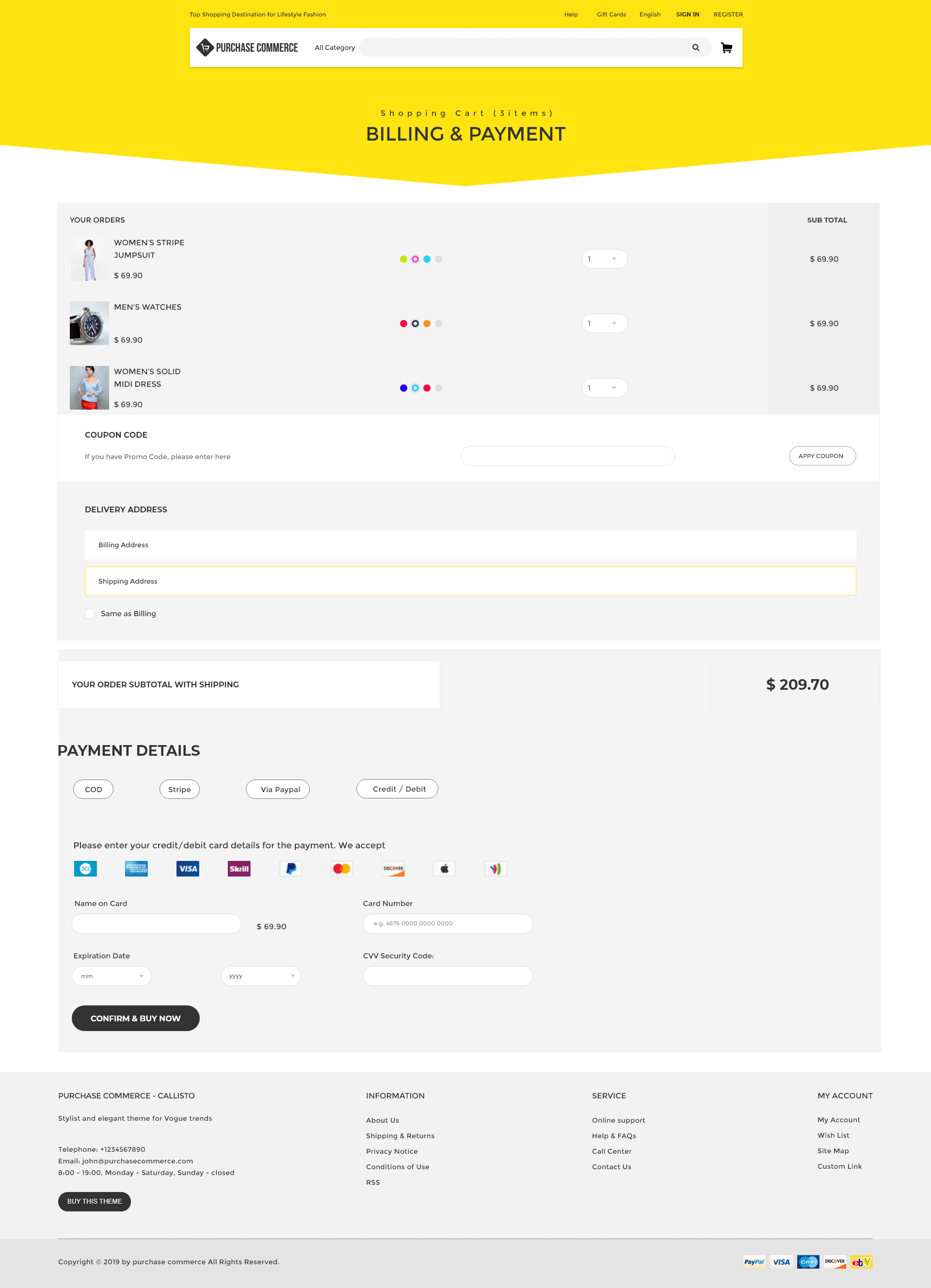The height and width of the screenshot is (1288, 931).
Task: Select the COD payment tab
Action: tap(93, 789)
